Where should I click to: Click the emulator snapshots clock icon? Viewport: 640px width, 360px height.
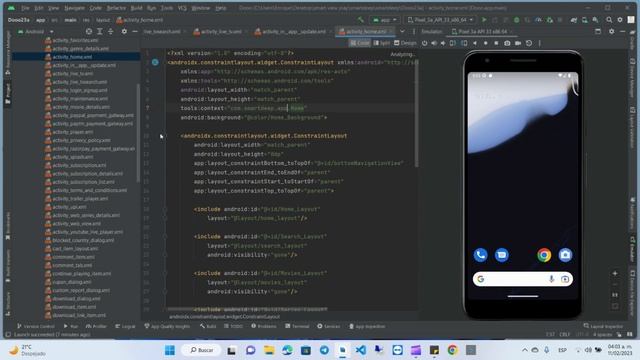point(529,43)
